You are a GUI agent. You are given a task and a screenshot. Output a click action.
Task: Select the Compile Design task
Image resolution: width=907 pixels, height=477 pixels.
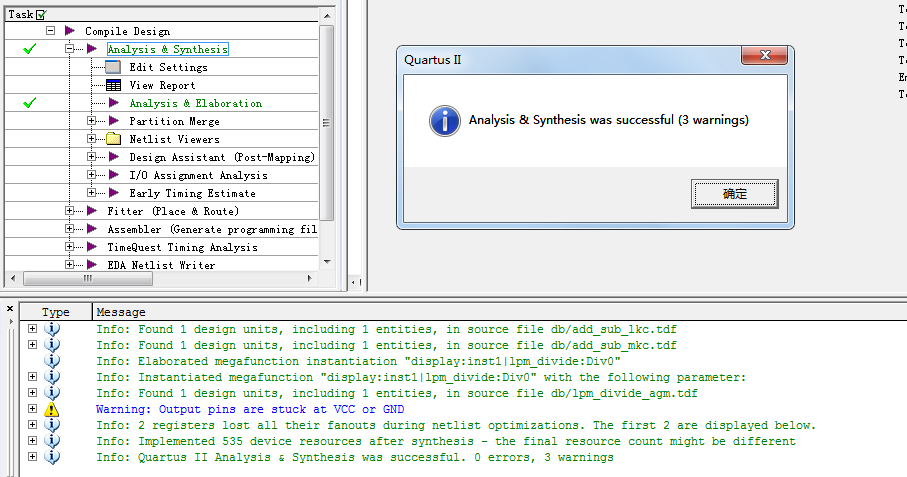point(127,31)
